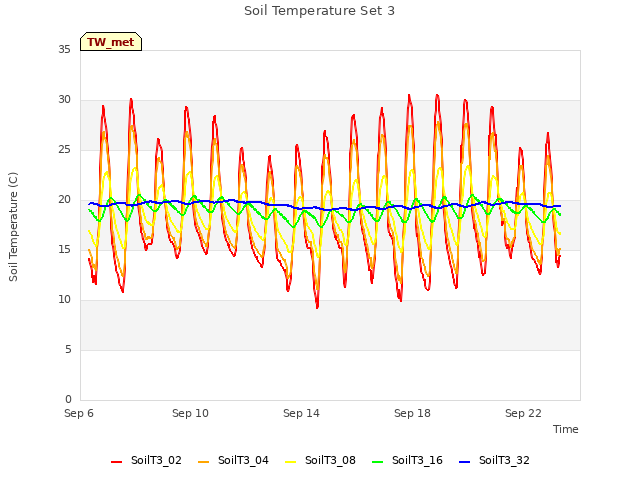640x480 pixels.
Task: Toggle the SoilT3_32 legend entry
Action: coord(494,460)
